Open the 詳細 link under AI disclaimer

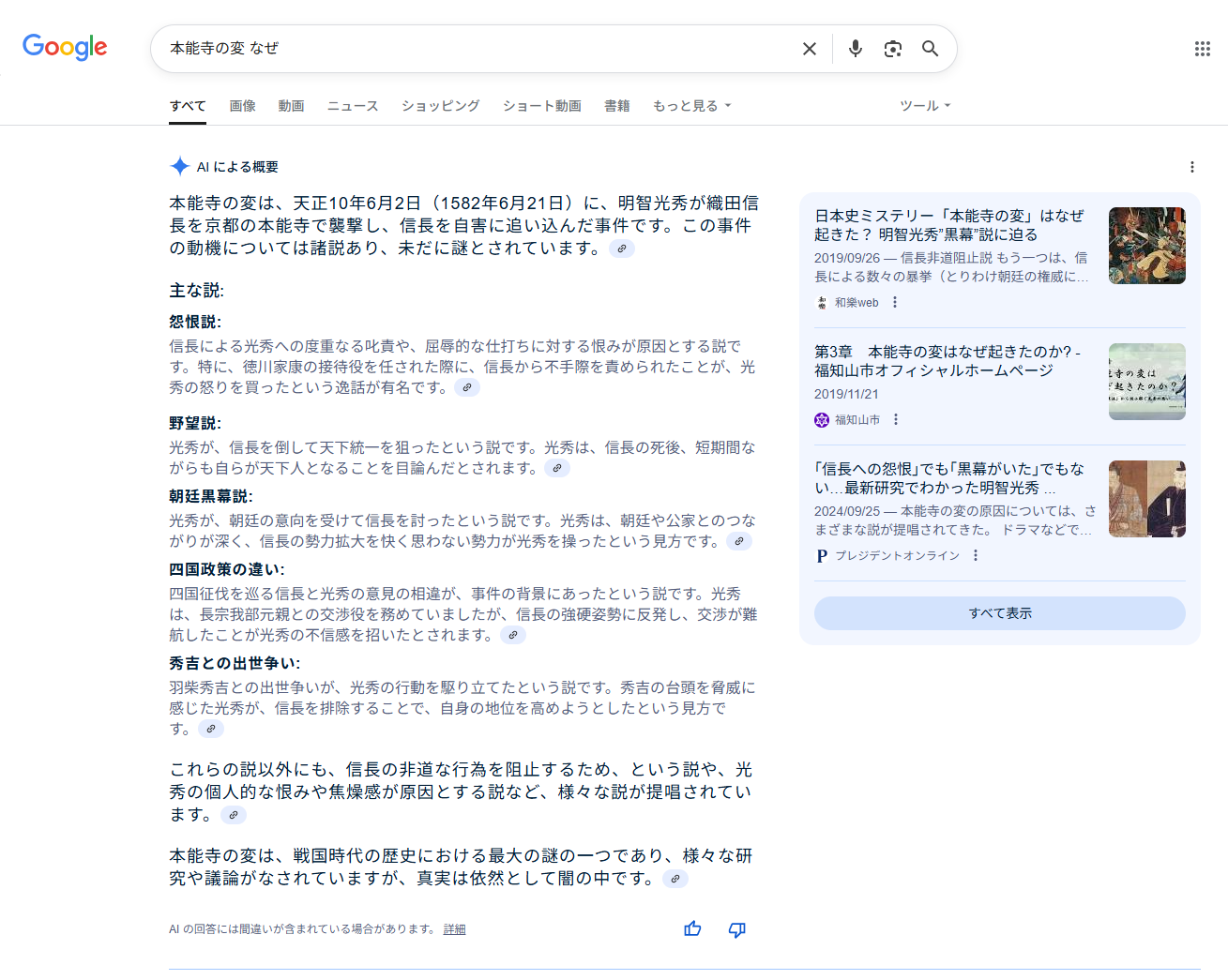(x=455, y=929)
